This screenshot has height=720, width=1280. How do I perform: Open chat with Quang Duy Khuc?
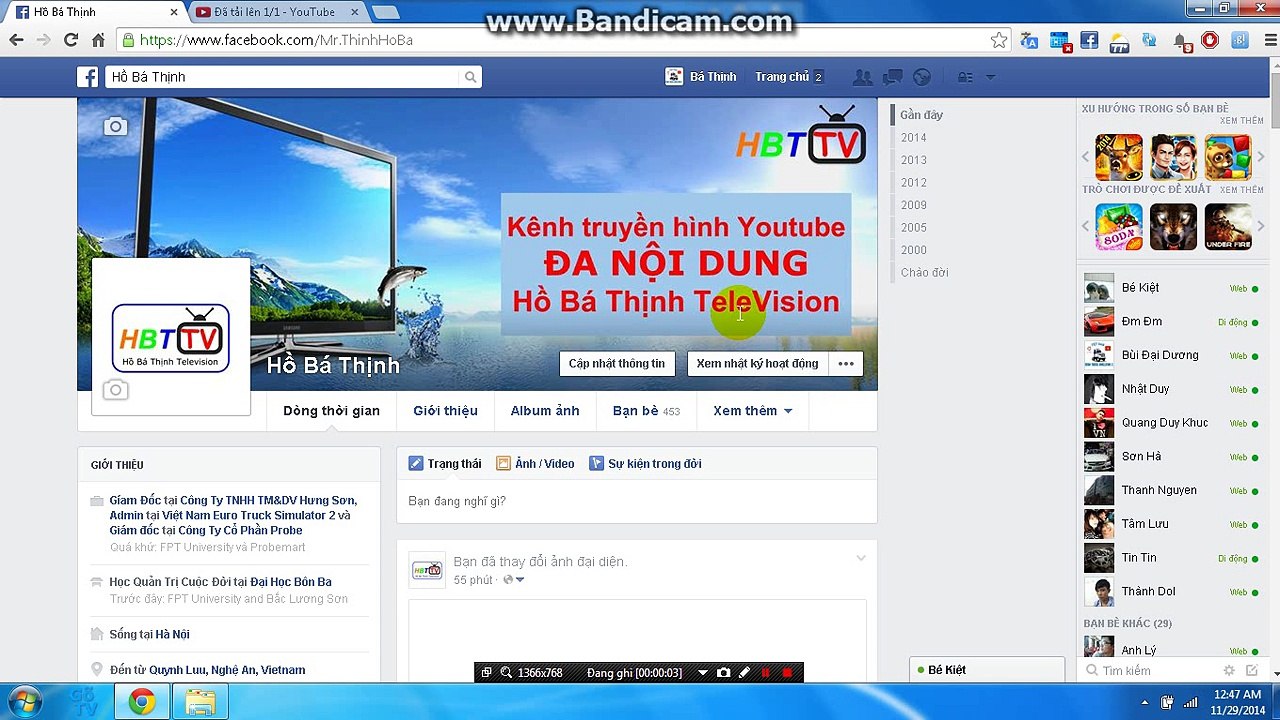click(x=1172, y=423)
